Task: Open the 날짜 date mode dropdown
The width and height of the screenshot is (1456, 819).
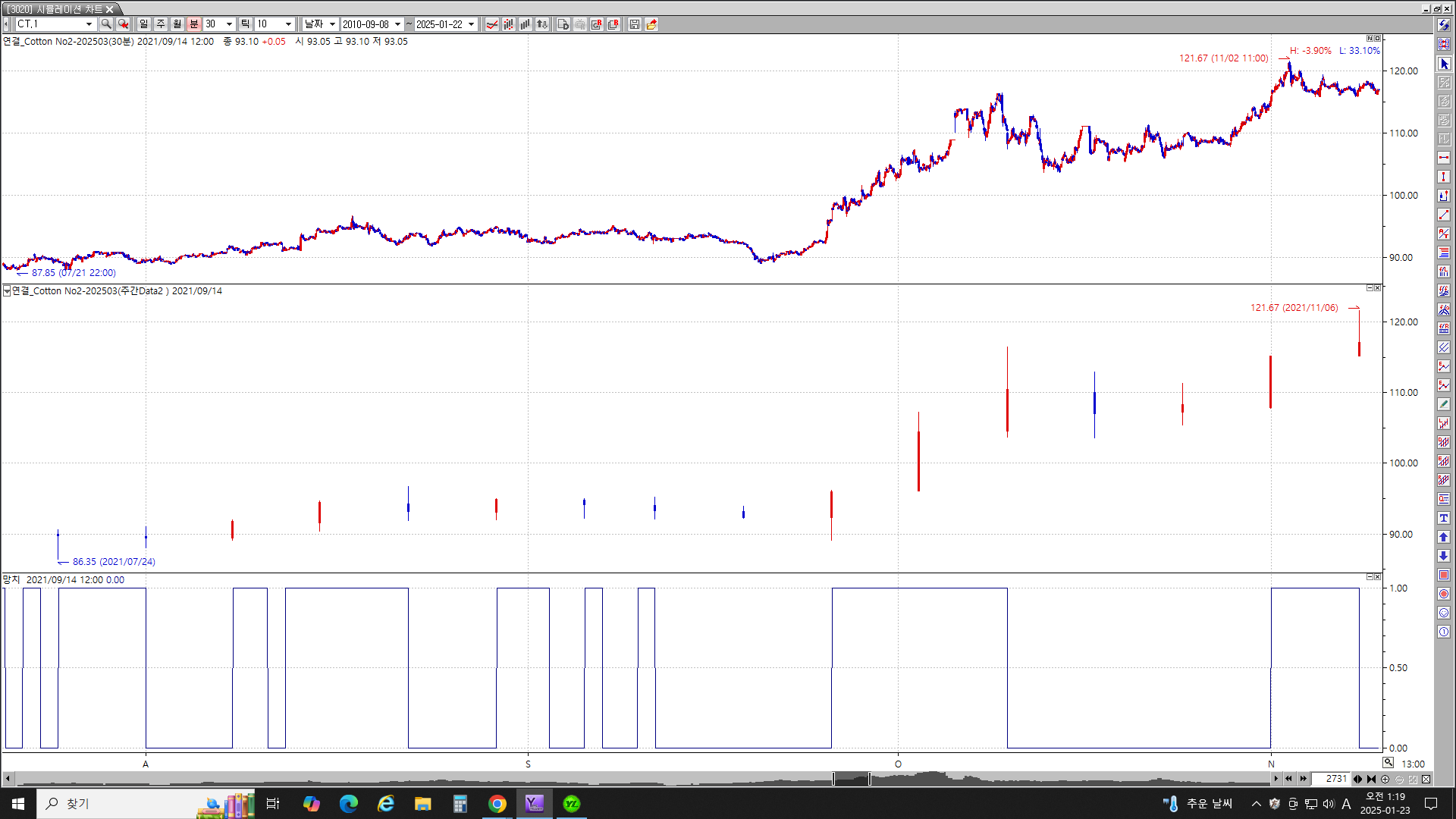Action: pos(332,24)
